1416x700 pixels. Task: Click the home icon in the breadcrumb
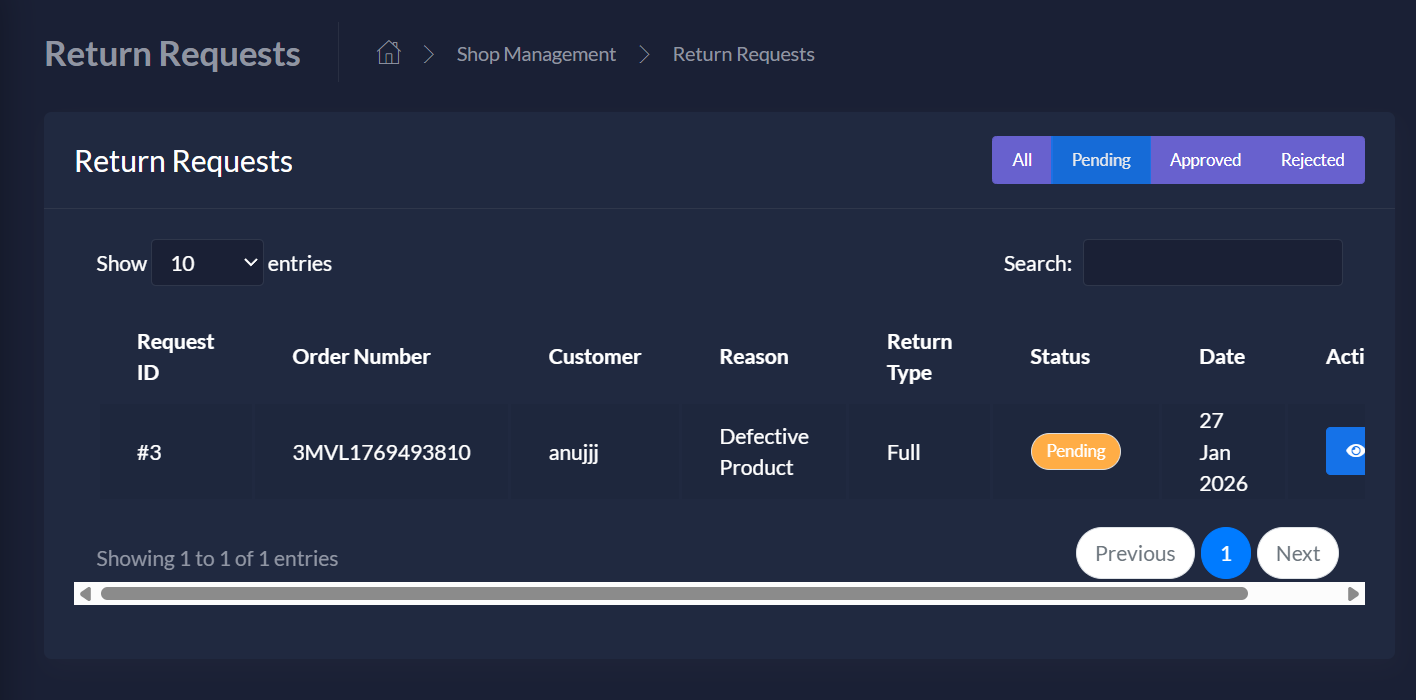point(388,52)
